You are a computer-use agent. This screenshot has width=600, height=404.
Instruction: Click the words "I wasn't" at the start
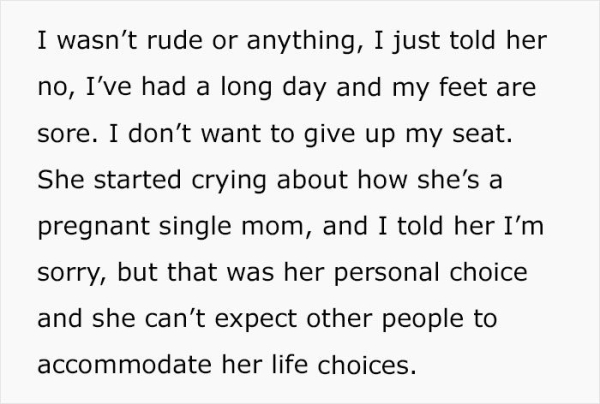pyautogui.click(x=72, y=44)
